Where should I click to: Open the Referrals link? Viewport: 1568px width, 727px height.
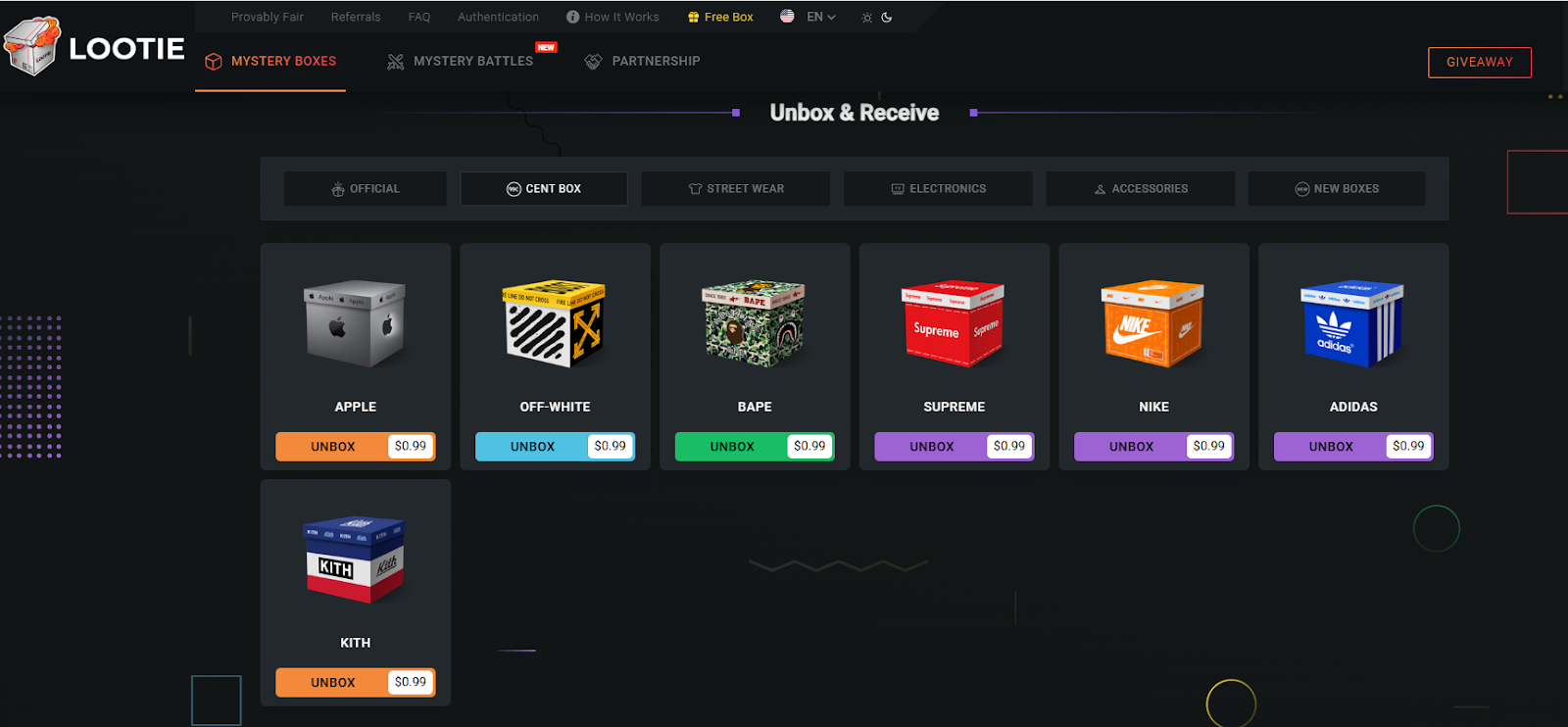coord(356,17)
